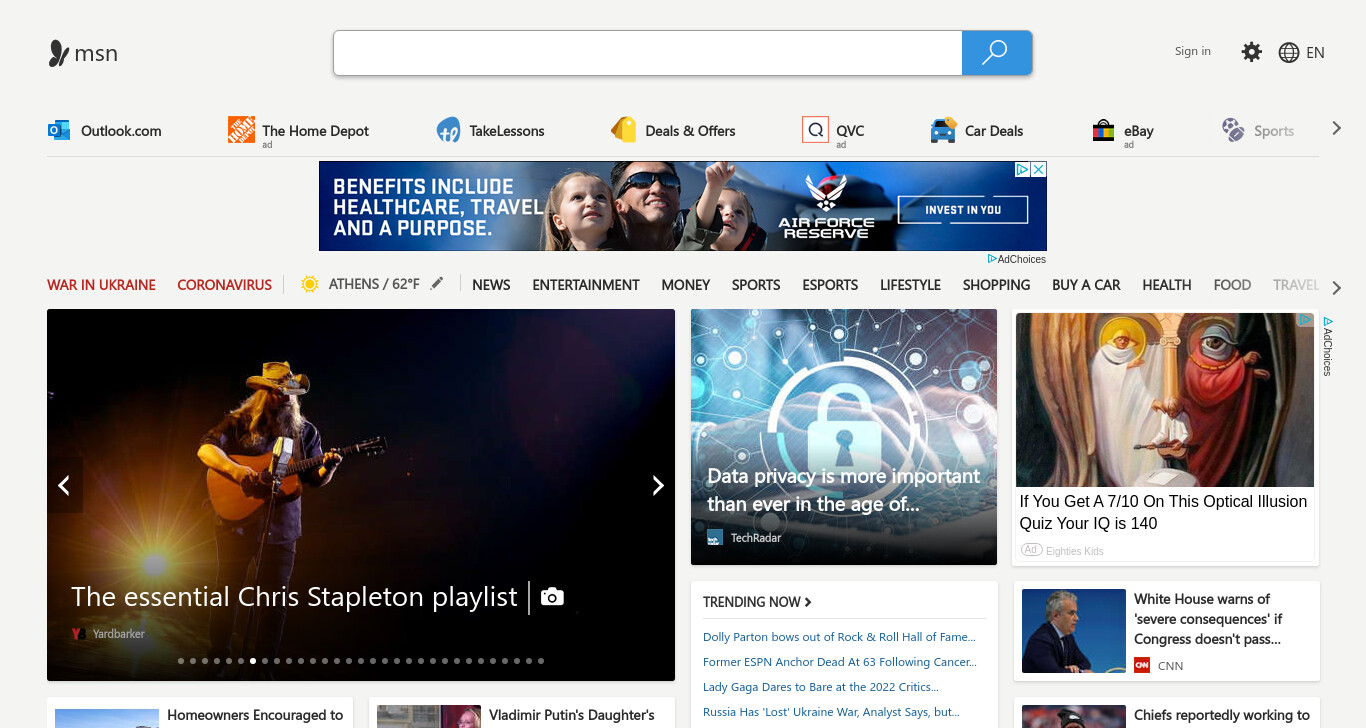
Task: Expand more categories in the navigation bar
Action: 1337,288
